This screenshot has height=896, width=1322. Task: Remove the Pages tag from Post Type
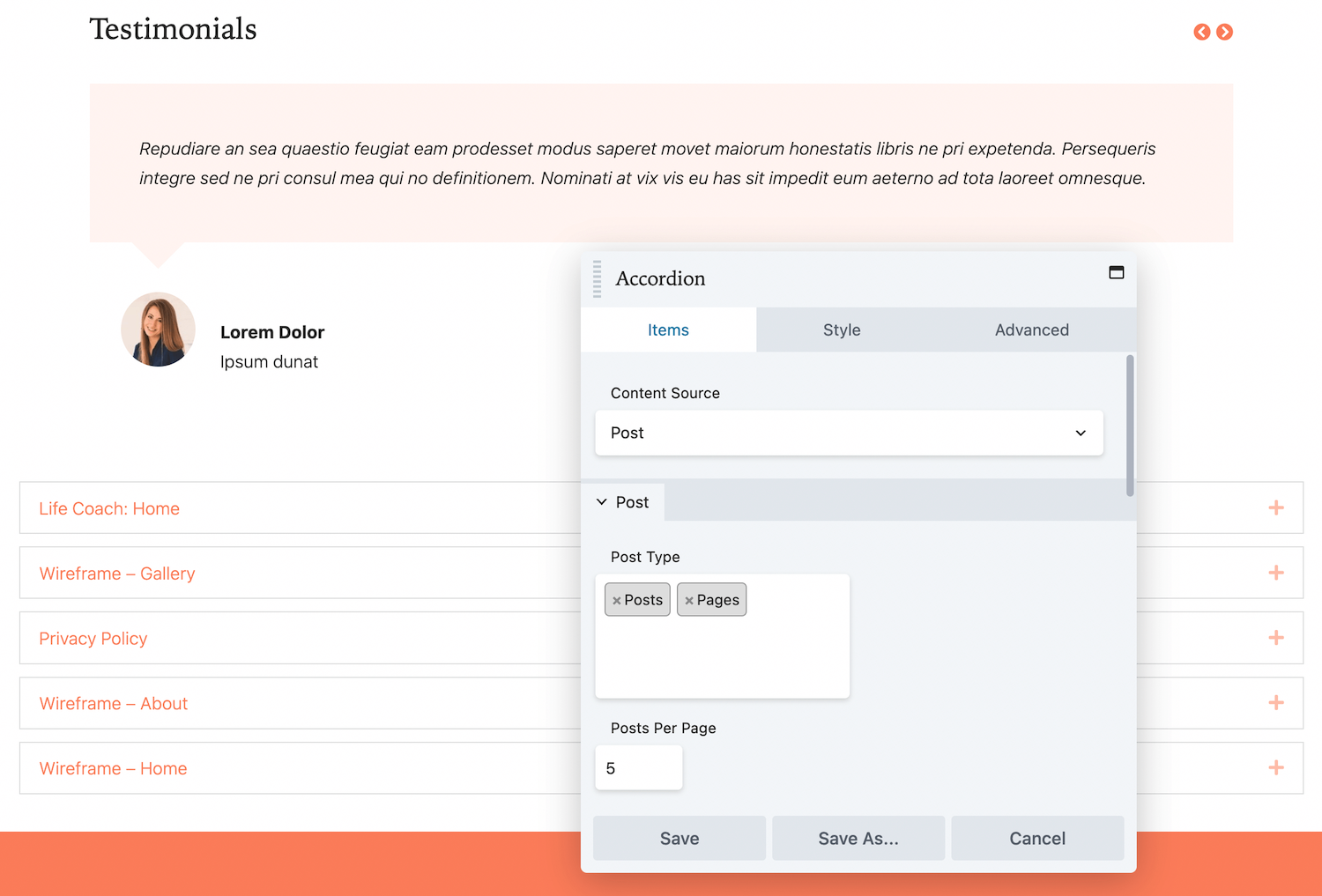[689, 600]
